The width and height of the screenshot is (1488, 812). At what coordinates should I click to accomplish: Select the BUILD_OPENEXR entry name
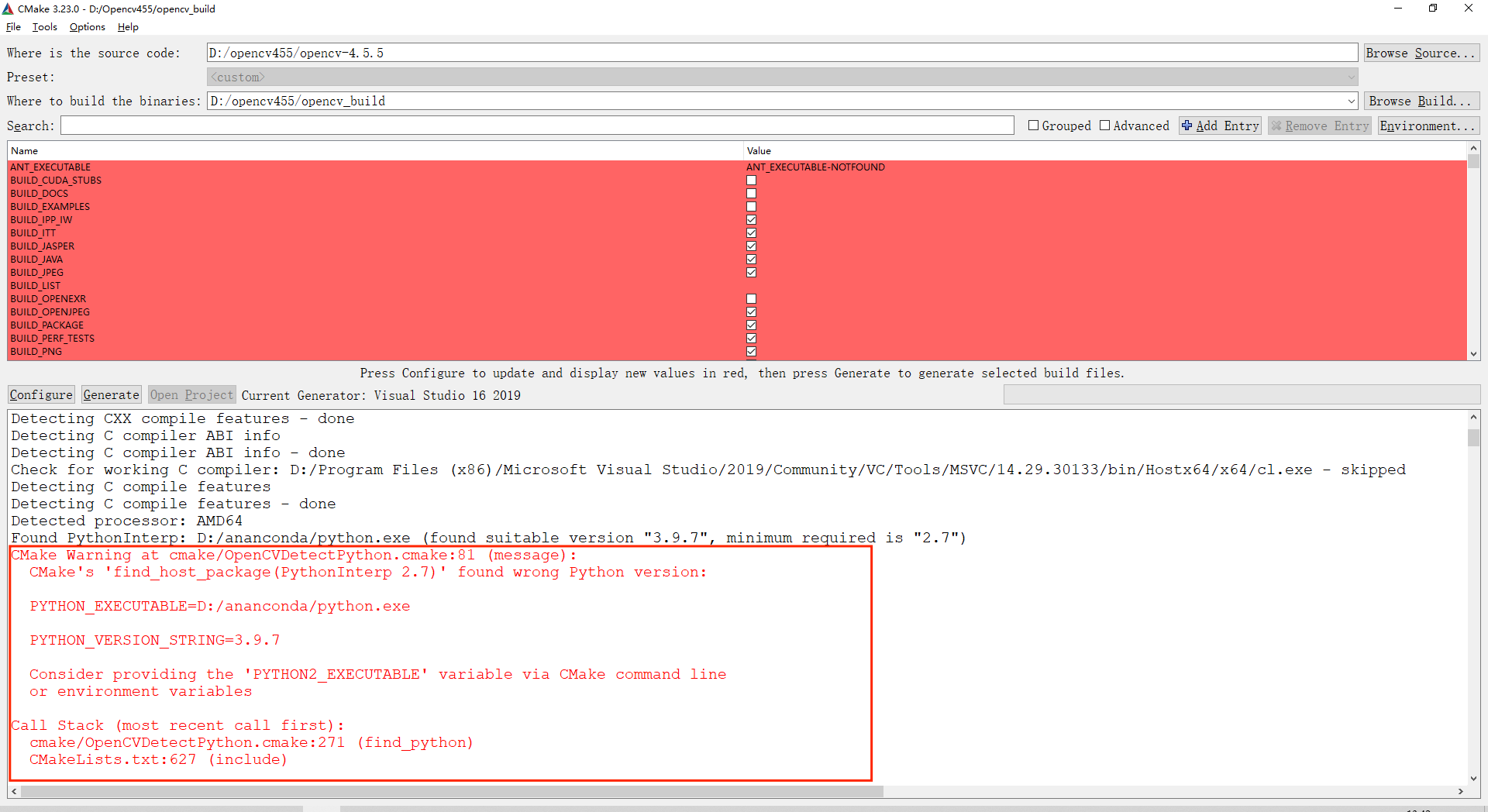point(48,299)
